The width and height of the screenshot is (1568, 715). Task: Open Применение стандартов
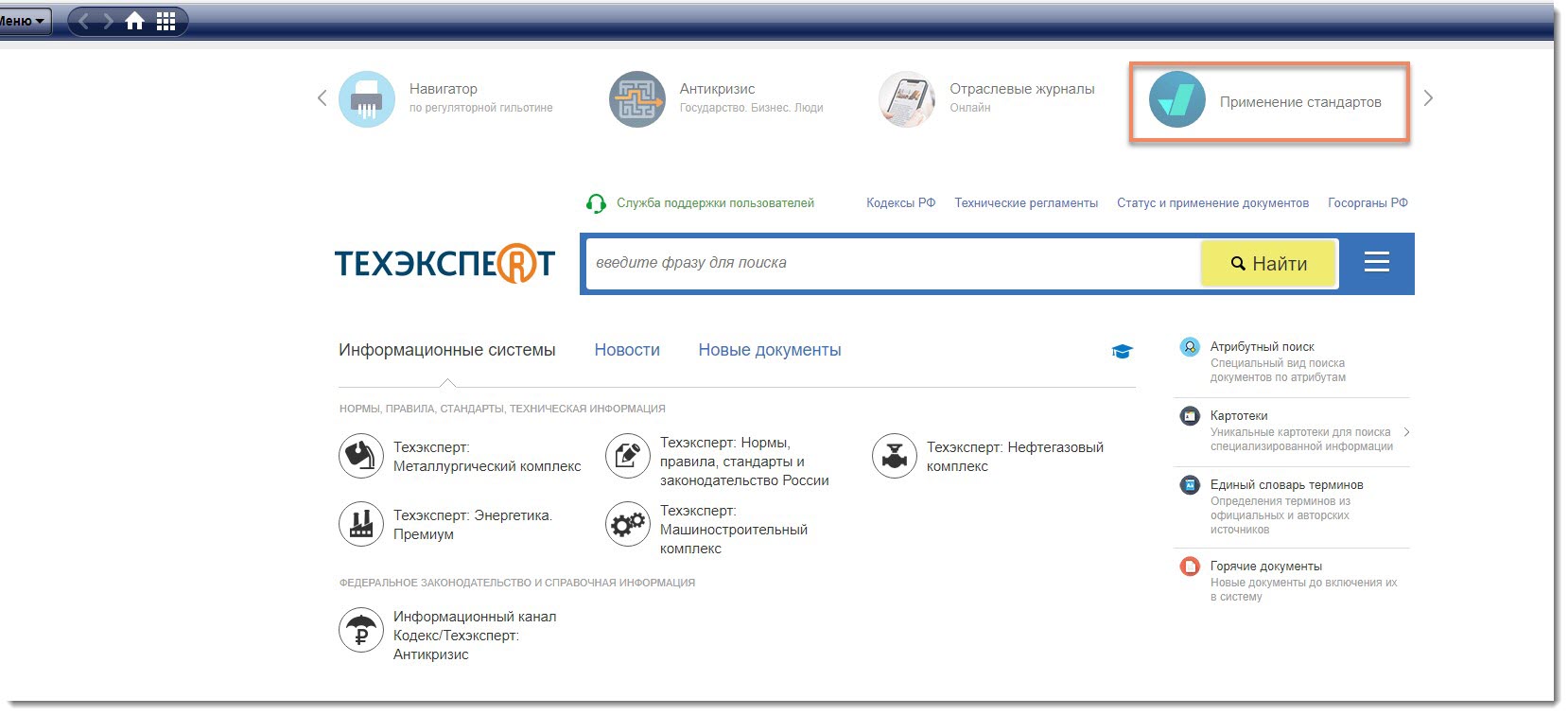(1300, 102)
